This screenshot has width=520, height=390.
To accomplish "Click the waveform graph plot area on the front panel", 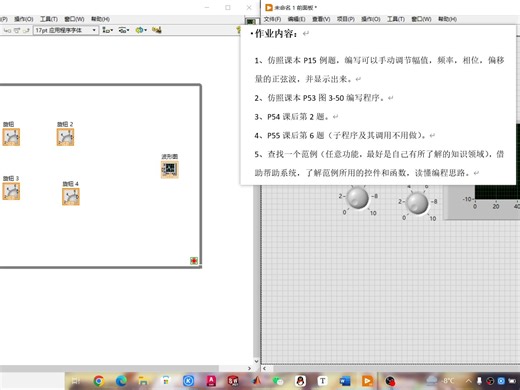I will click(x=497, y=192).
